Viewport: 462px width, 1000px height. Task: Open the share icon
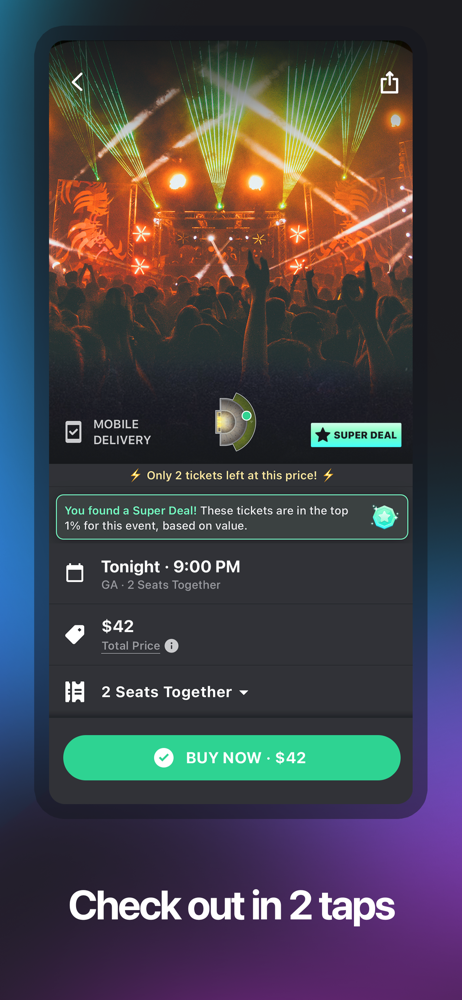coord(389,82)
